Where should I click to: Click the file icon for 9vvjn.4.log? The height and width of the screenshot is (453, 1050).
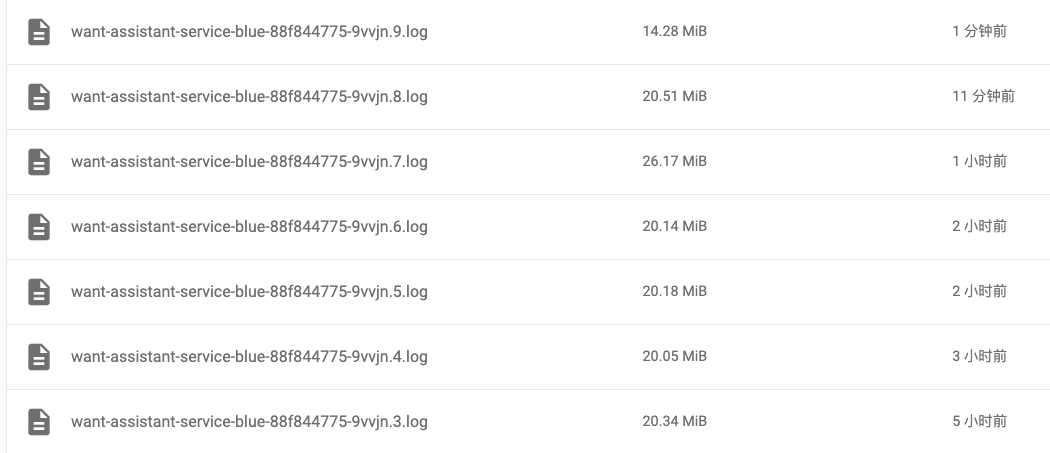click(x=39, y=357)
